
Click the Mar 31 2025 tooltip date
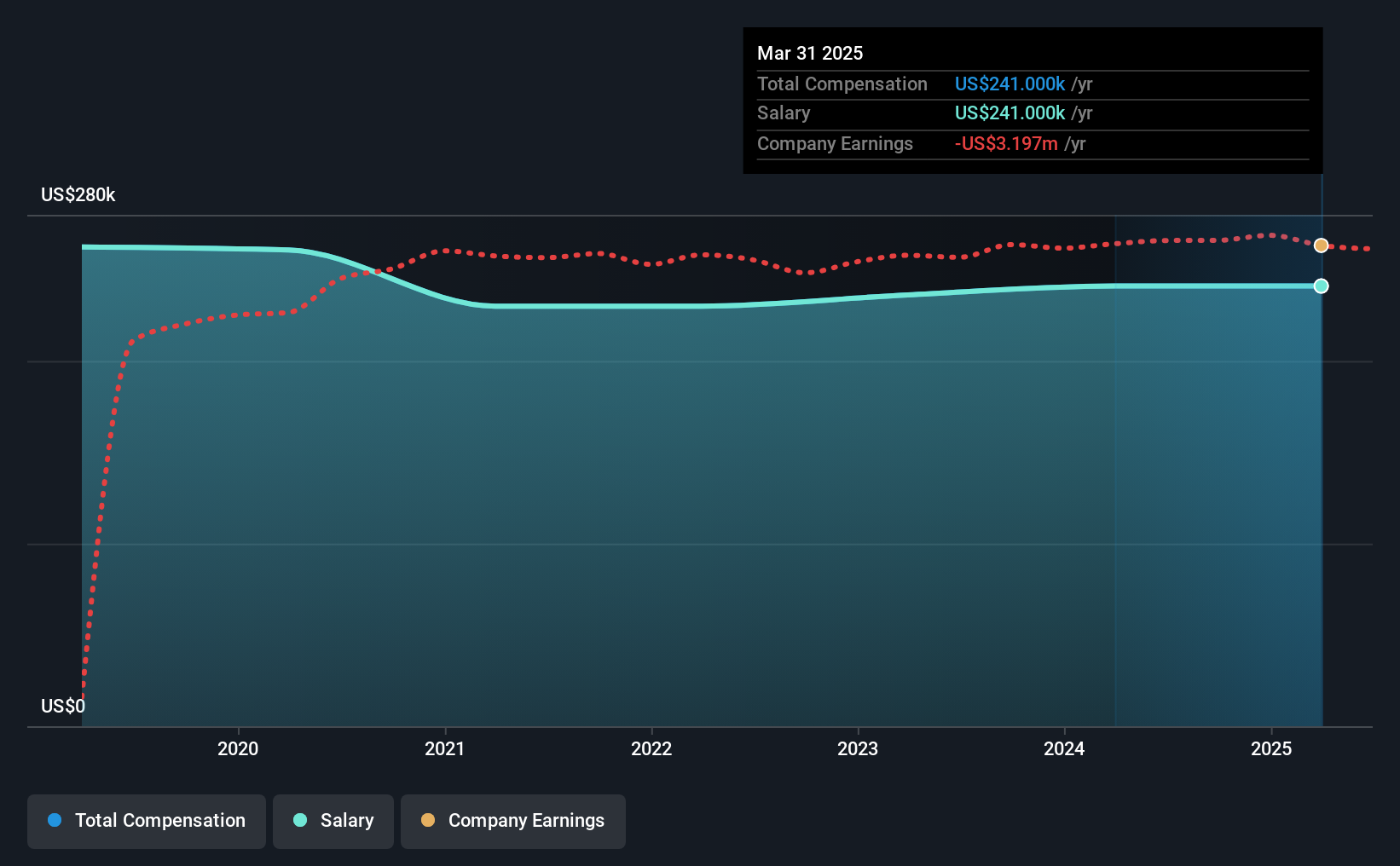(810, 53)
